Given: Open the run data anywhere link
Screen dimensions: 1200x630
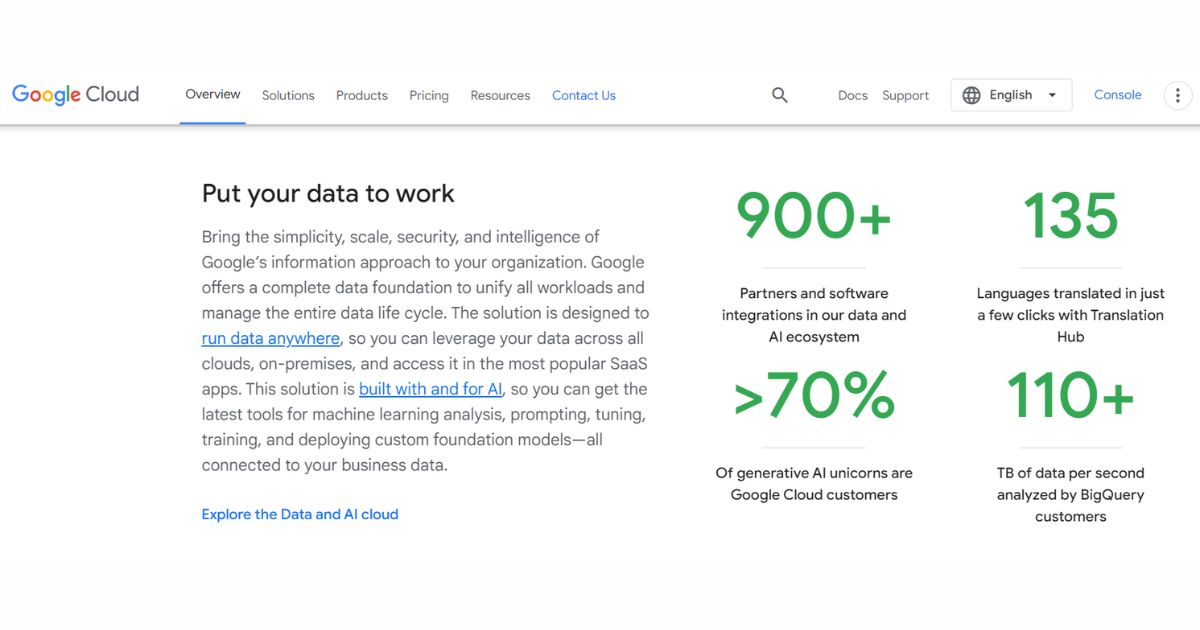Looking at the screenshot, I should [270, 338].
